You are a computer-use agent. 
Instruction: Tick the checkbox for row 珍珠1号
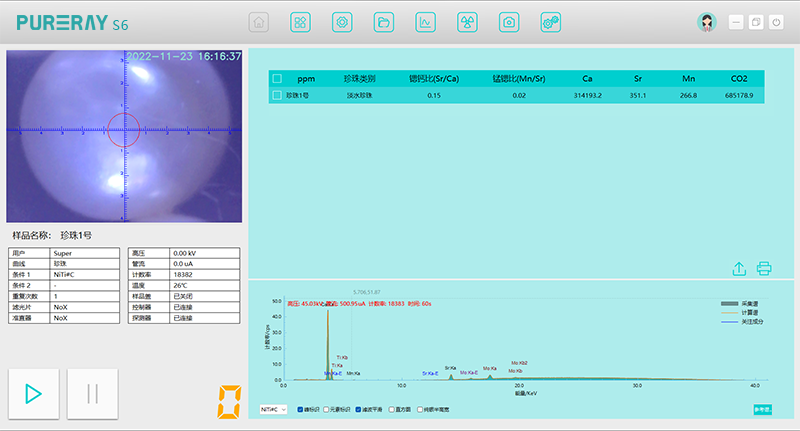[x=277, y=95]
